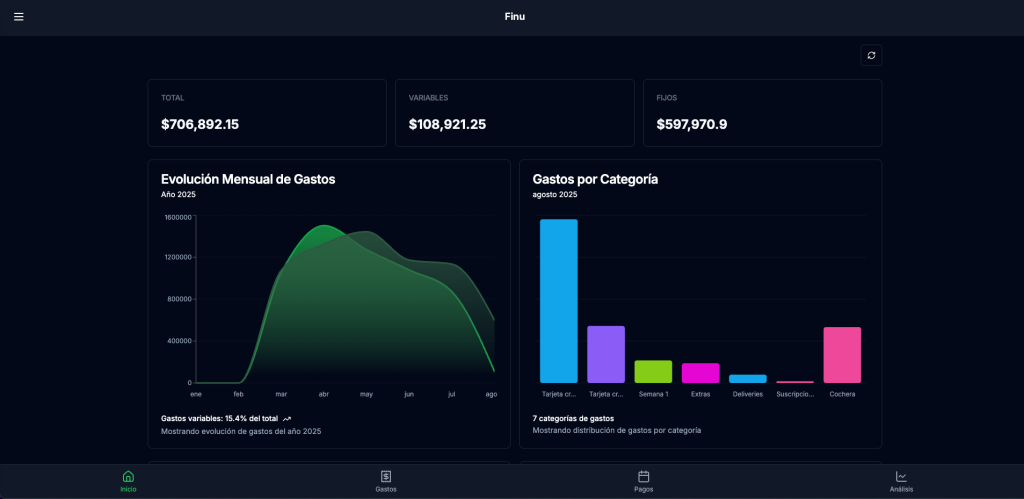Click the magenta Extras bar
The width and height of the screenshot is (1024, 499).
[x=700, y=373]
